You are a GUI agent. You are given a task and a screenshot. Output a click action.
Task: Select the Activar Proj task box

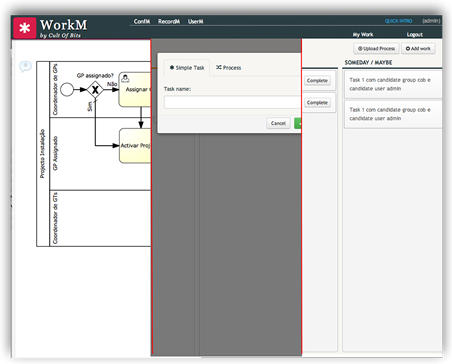tap(135, 146)
